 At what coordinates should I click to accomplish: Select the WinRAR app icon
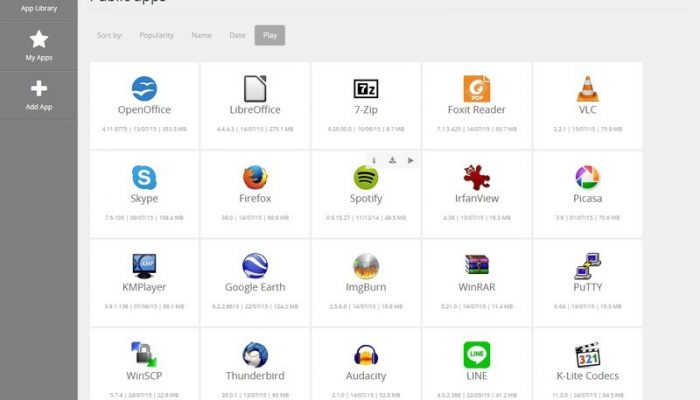tap(477, 264)
